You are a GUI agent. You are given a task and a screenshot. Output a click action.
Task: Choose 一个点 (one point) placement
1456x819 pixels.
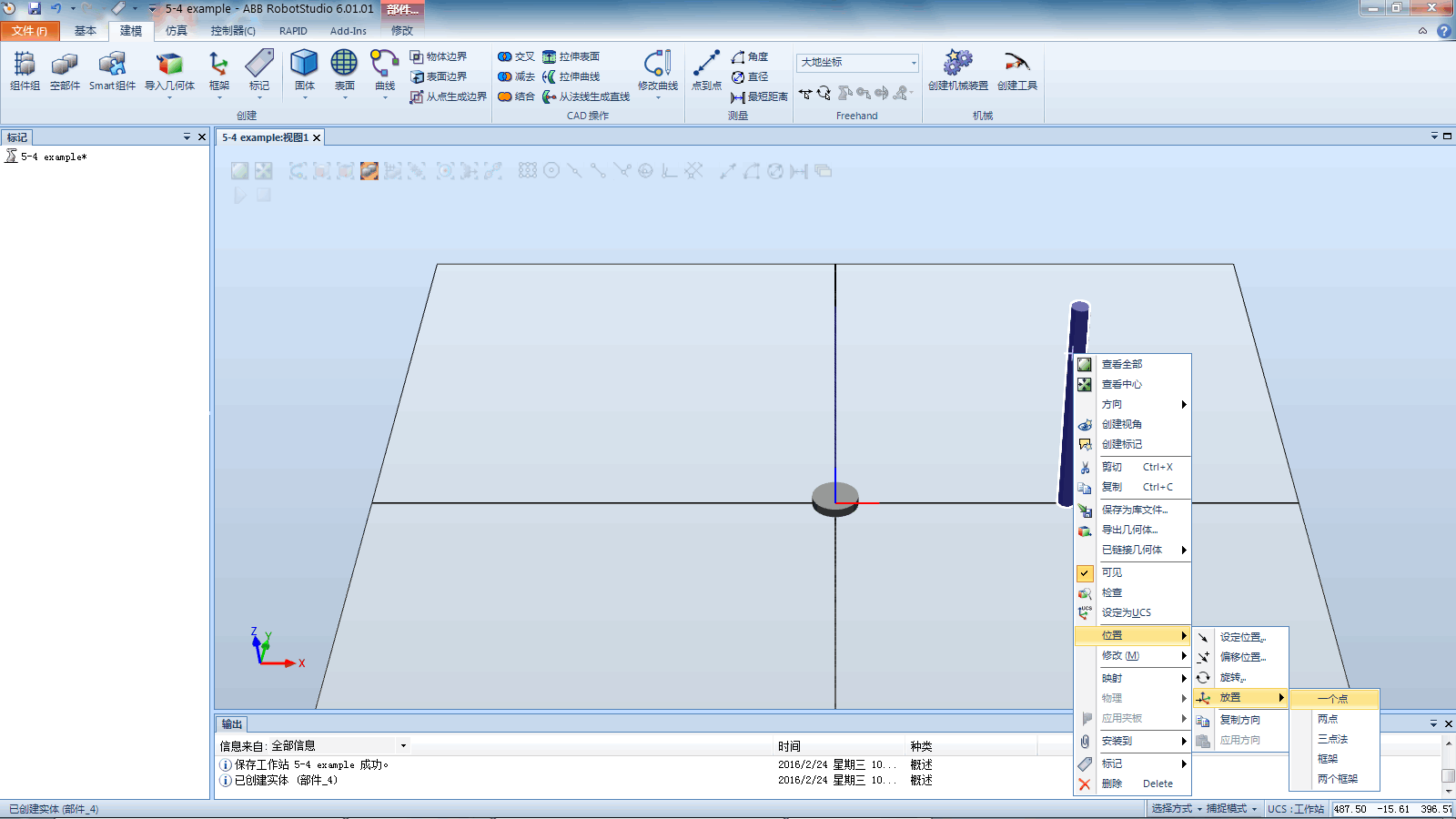click(1334, 699)
